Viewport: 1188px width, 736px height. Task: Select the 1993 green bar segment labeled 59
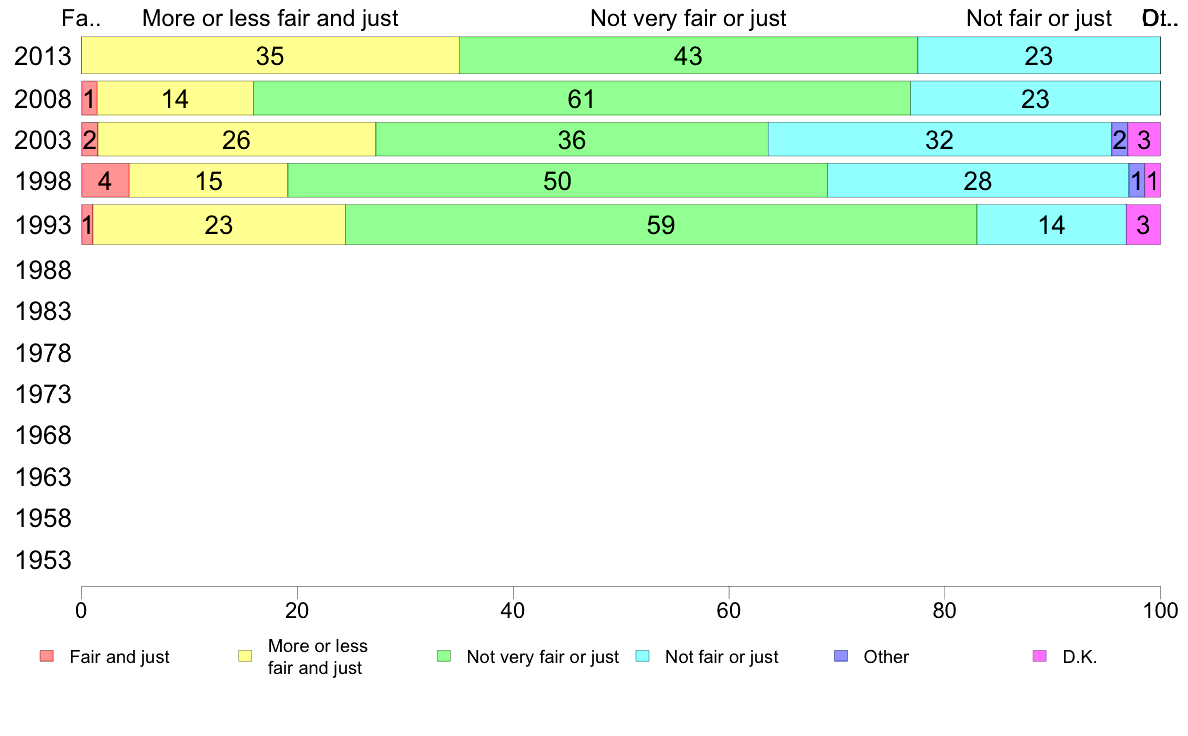tap(661, 224)
